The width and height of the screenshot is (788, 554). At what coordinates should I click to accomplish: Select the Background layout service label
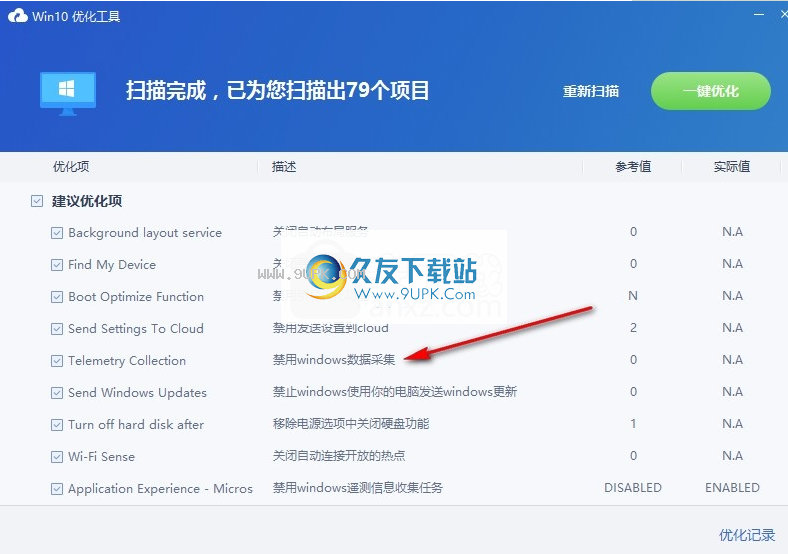pos(145,233)
